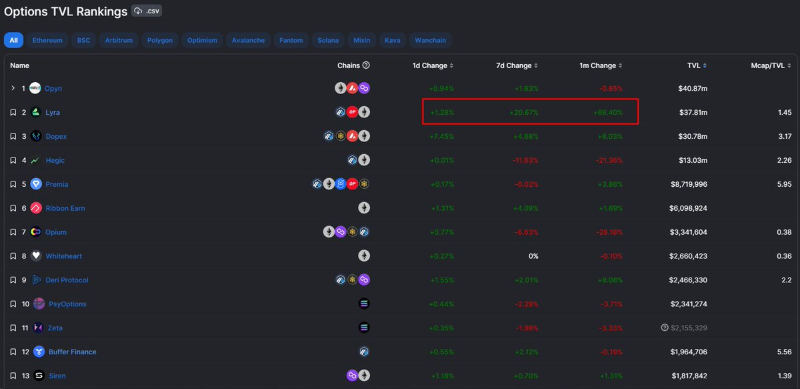Image resolution: width=800 pixels, height=389 pixels.
Task: Click the question-mark icon beside Zeta TVL
Action: (x=664, y=328)
